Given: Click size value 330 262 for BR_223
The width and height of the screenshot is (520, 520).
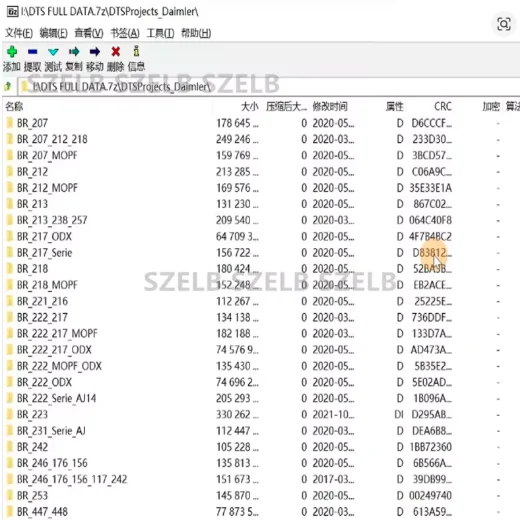Looking at the screenshot, I should (237, 414).
